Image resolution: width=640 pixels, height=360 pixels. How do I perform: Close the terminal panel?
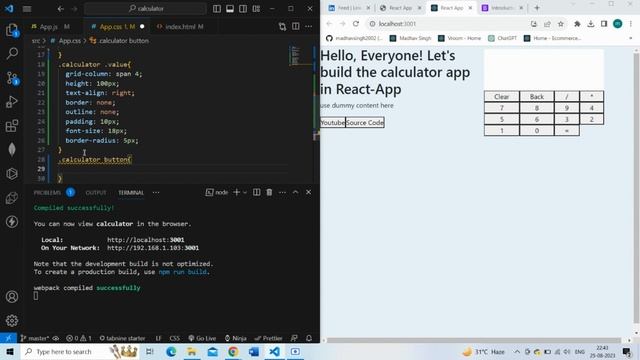click(x=309, y=192)
